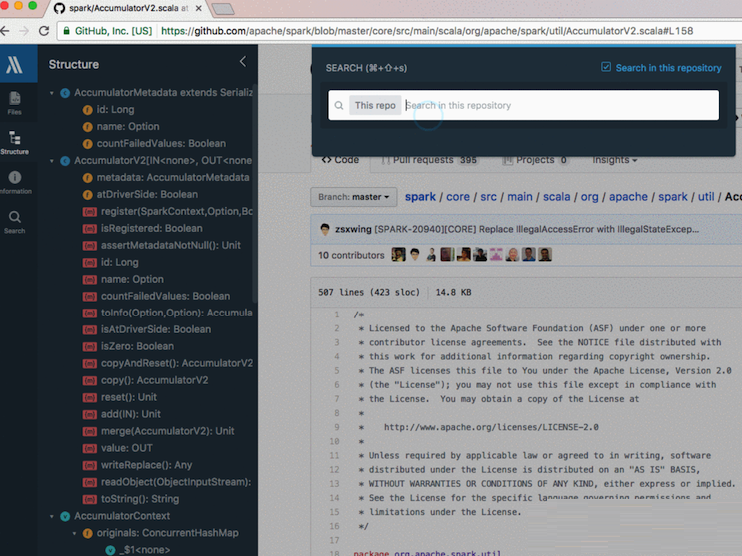This screenshot has width=742, height=556.
Task: Open the spark breadcrumb root link
Action: pyautogui.click(x=420, y=197)
